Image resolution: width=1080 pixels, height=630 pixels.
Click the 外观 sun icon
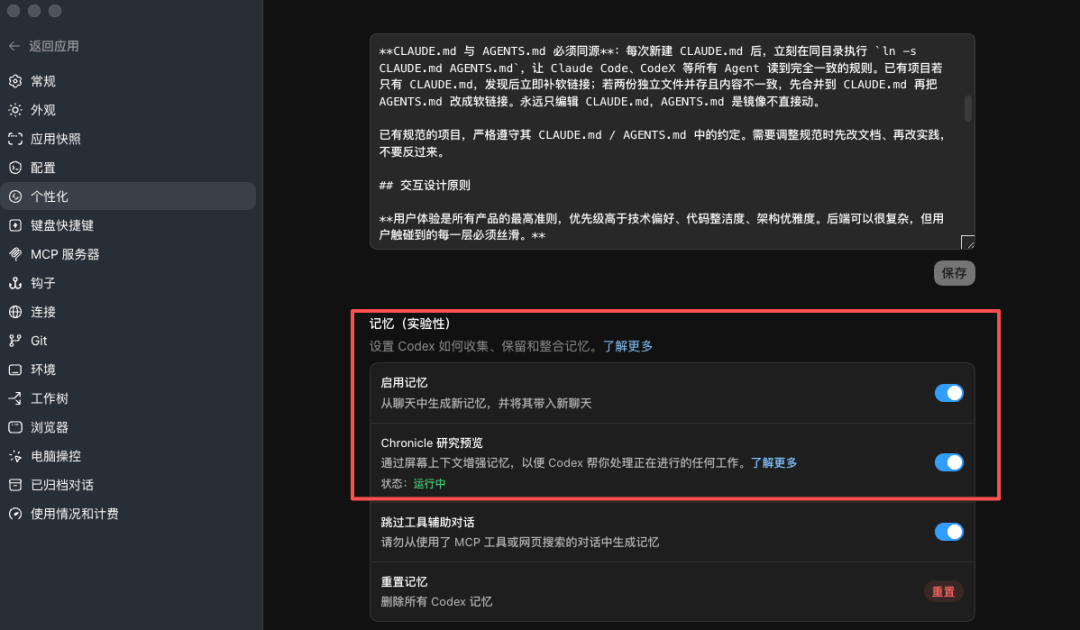(x=15, y=110)
